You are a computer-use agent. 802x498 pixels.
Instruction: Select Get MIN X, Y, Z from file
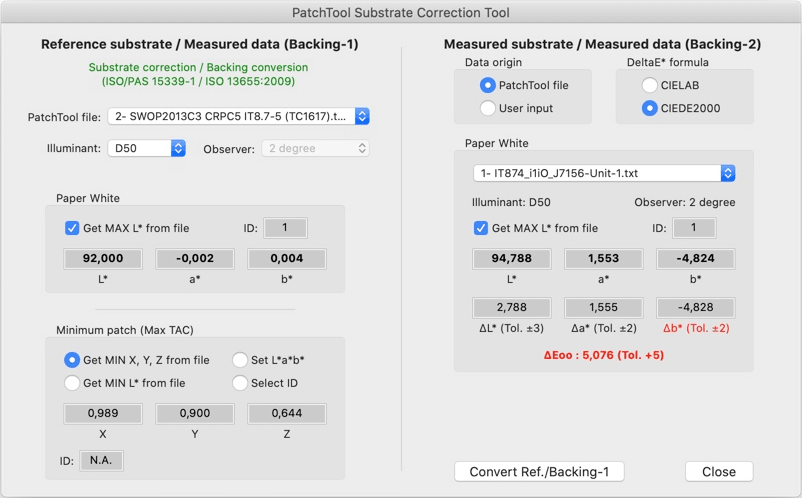pos(72,360)
